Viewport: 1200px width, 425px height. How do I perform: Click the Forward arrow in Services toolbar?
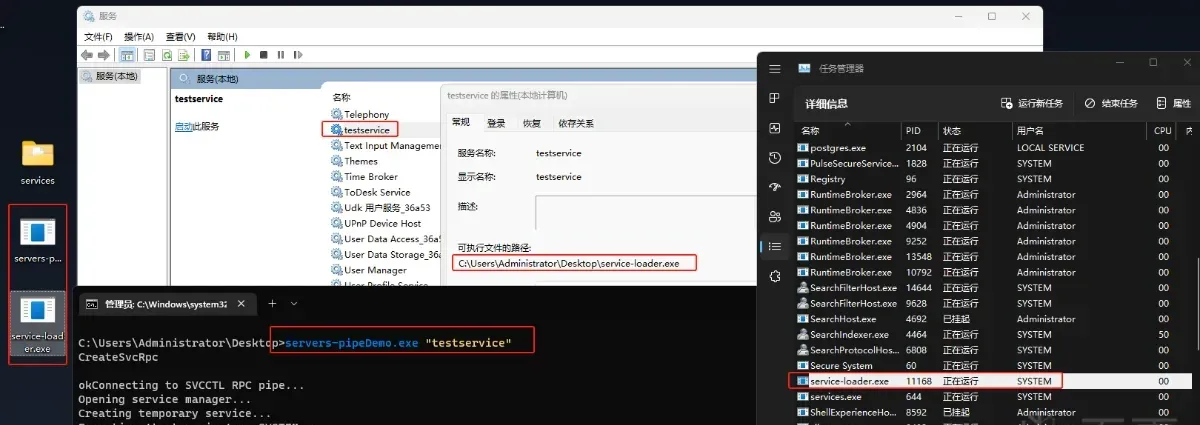pos(103,55)
